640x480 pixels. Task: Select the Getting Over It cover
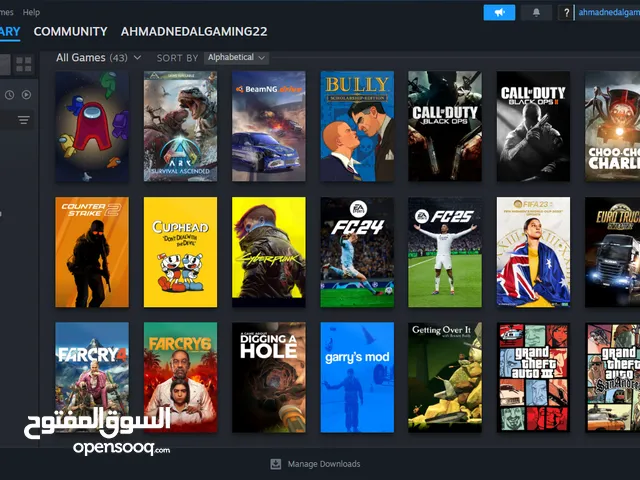coord(445,377)
